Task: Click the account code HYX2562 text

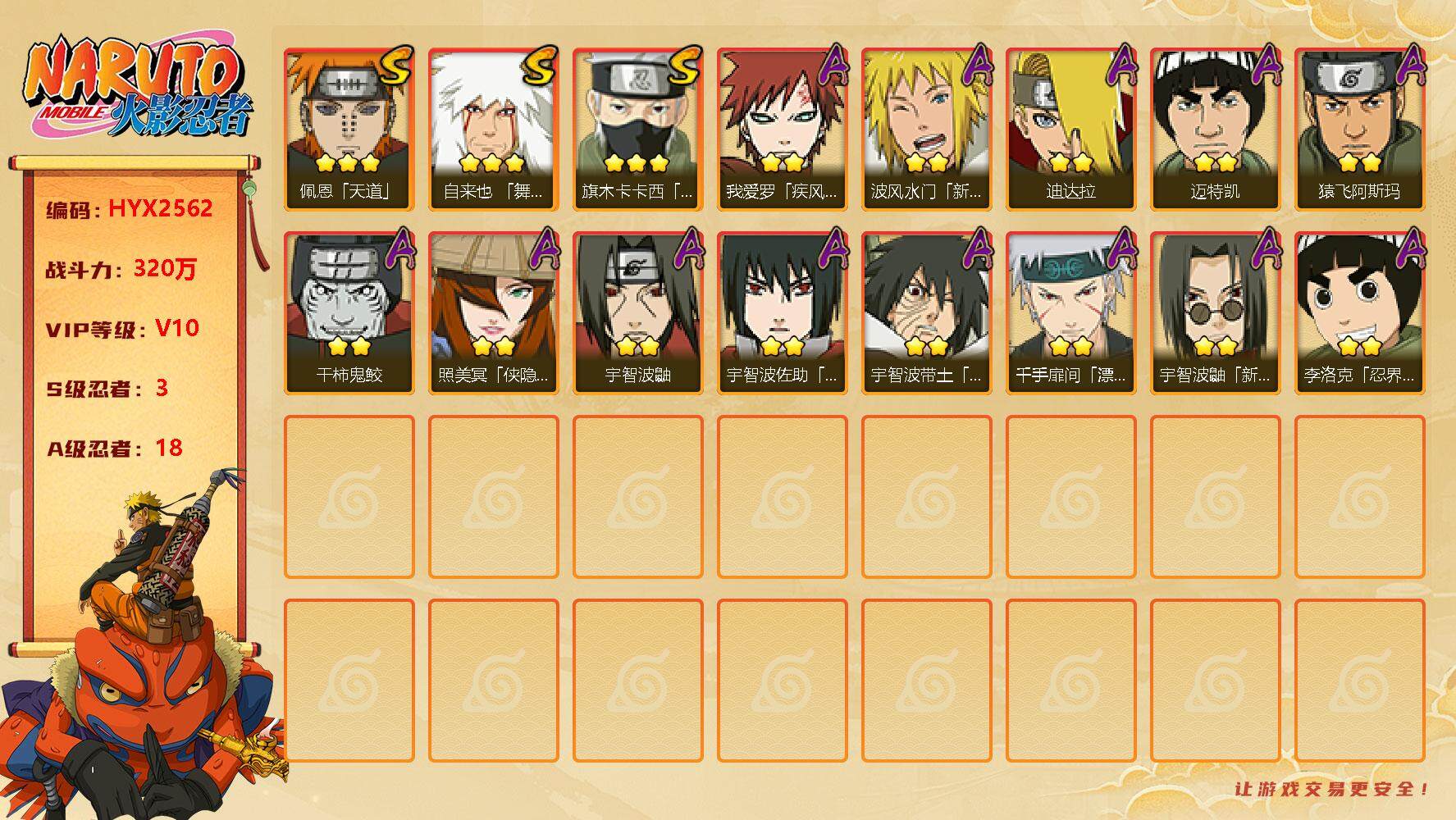Action: (x=161, y=209)
